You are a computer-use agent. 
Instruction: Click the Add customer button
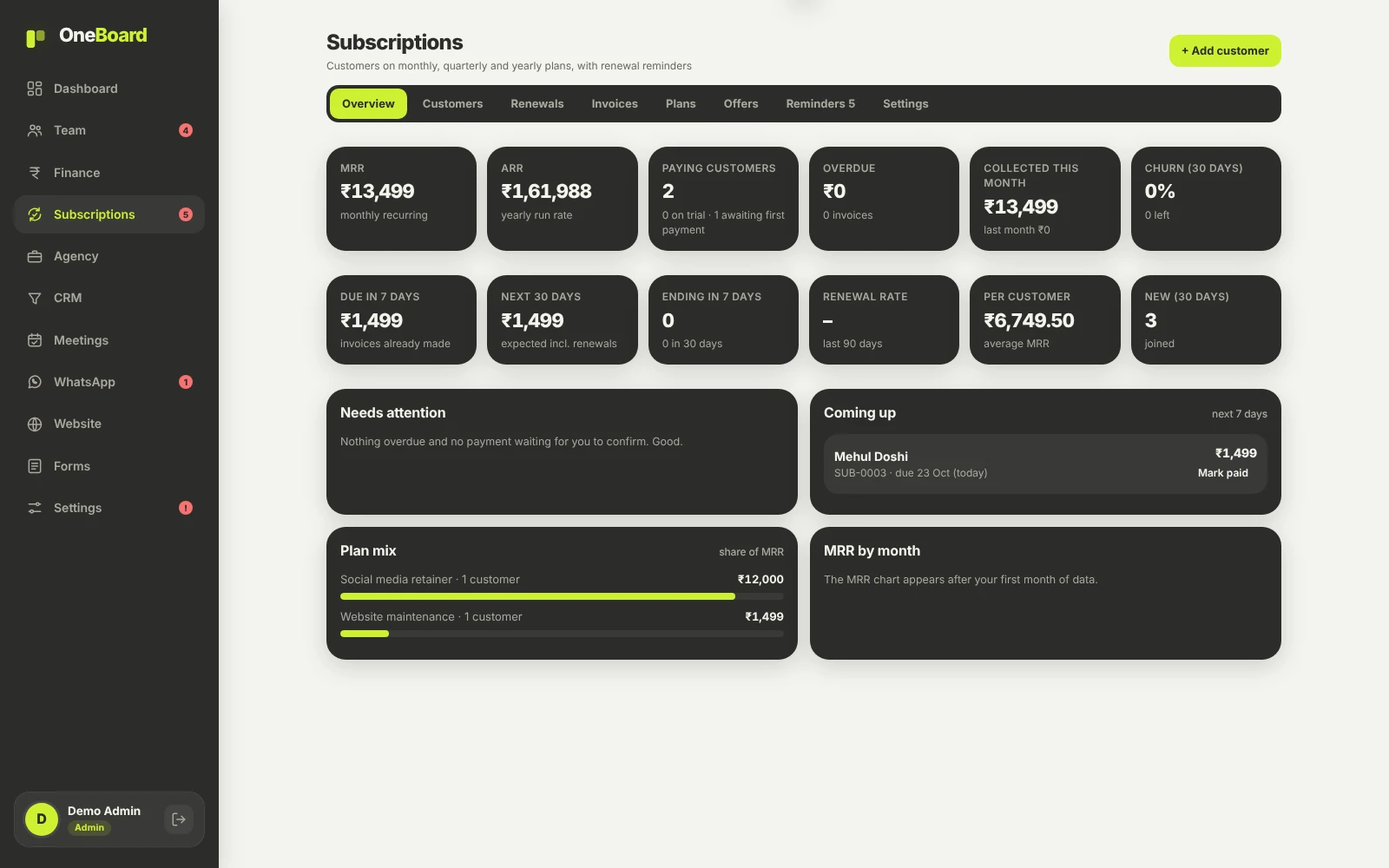pyautogui.click(x=1225, y=50)
